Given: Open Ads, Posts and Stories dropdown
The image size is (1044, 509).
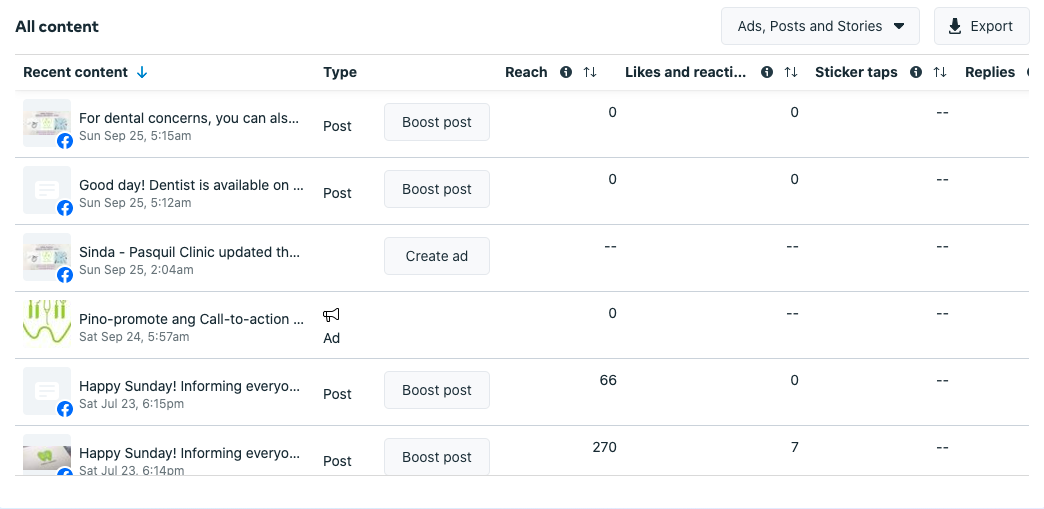Looking at the screenshot, I should [820, 26].
